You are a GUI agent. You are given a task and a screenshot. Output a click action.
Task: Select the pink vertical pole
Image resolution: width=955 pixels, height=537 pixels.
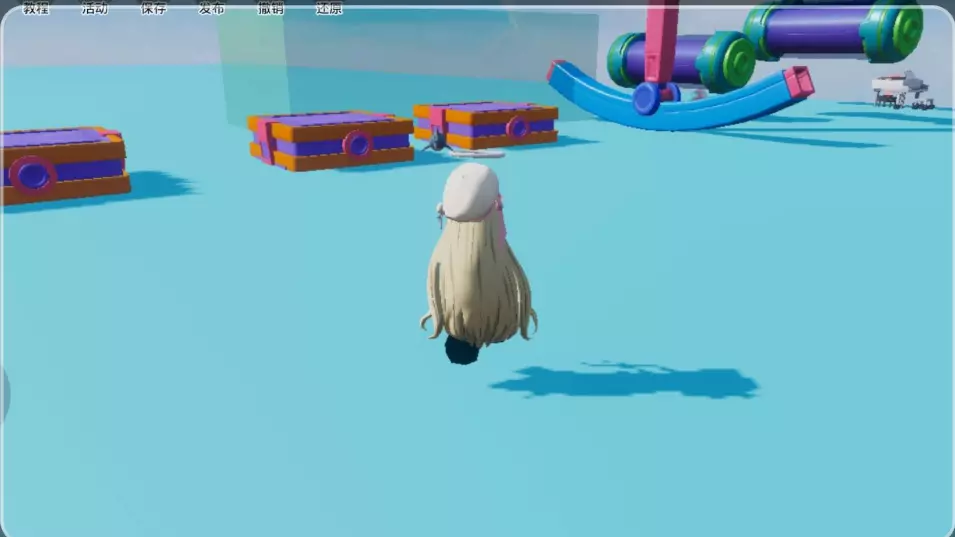click(660, 40)
